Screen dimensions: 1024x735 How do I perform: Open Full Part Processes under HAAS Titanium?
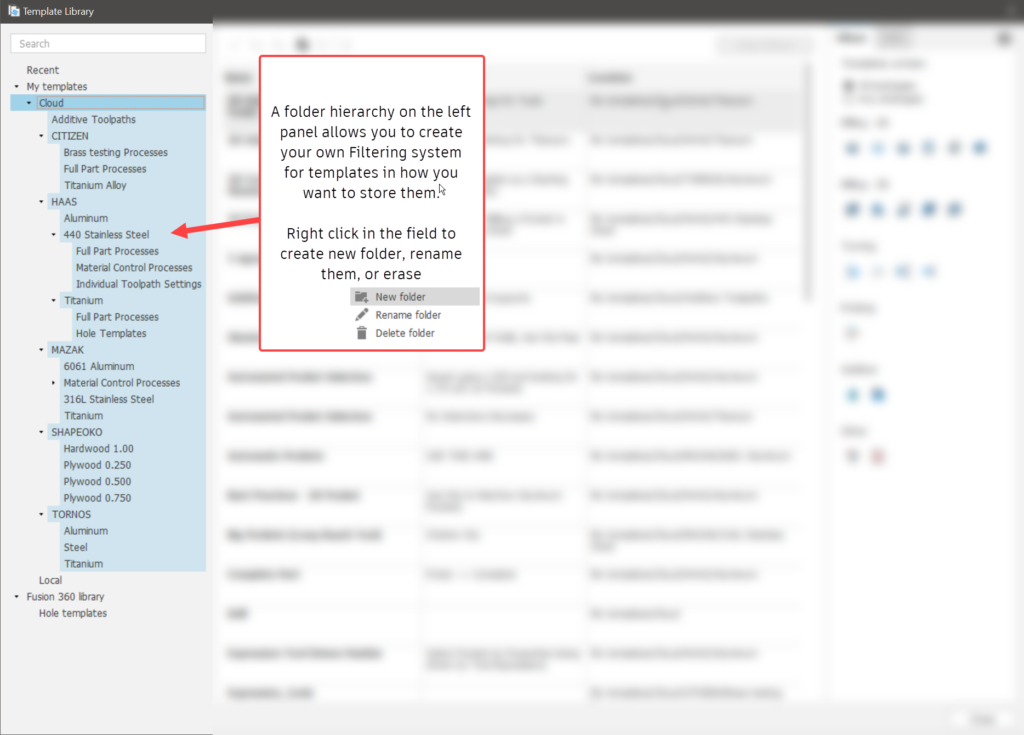pos(117,317)
